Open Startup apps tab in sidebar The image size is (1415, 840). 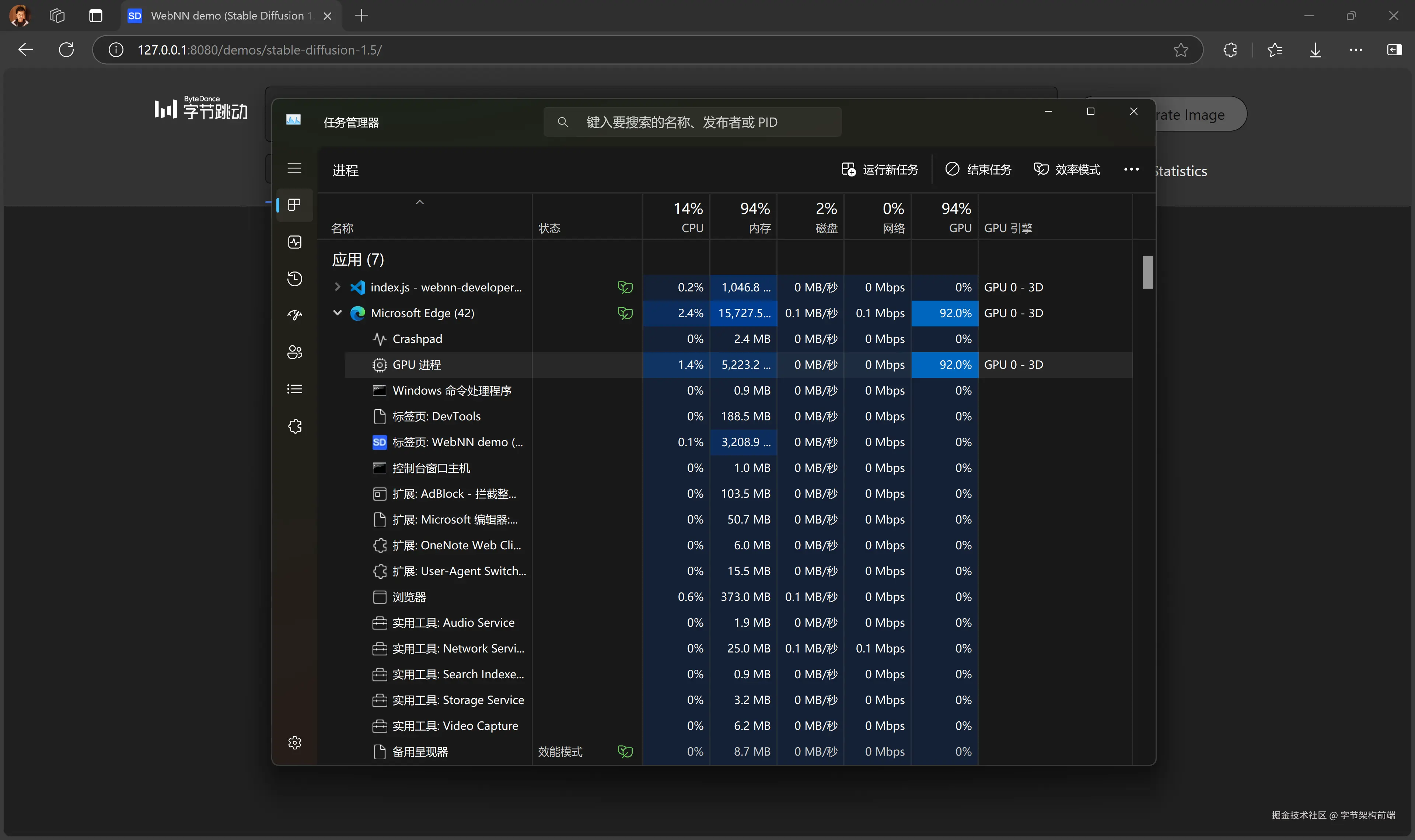pos(294,315)
